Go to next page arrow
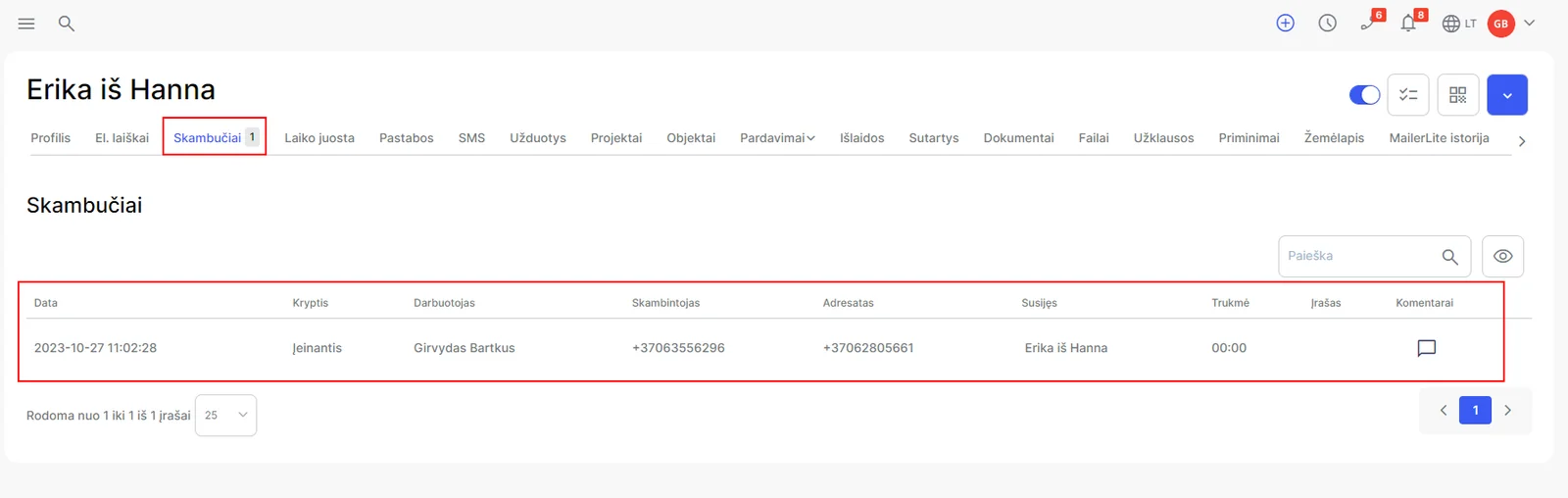This screenshot has height=498, width=1568. pos(1508,411)
